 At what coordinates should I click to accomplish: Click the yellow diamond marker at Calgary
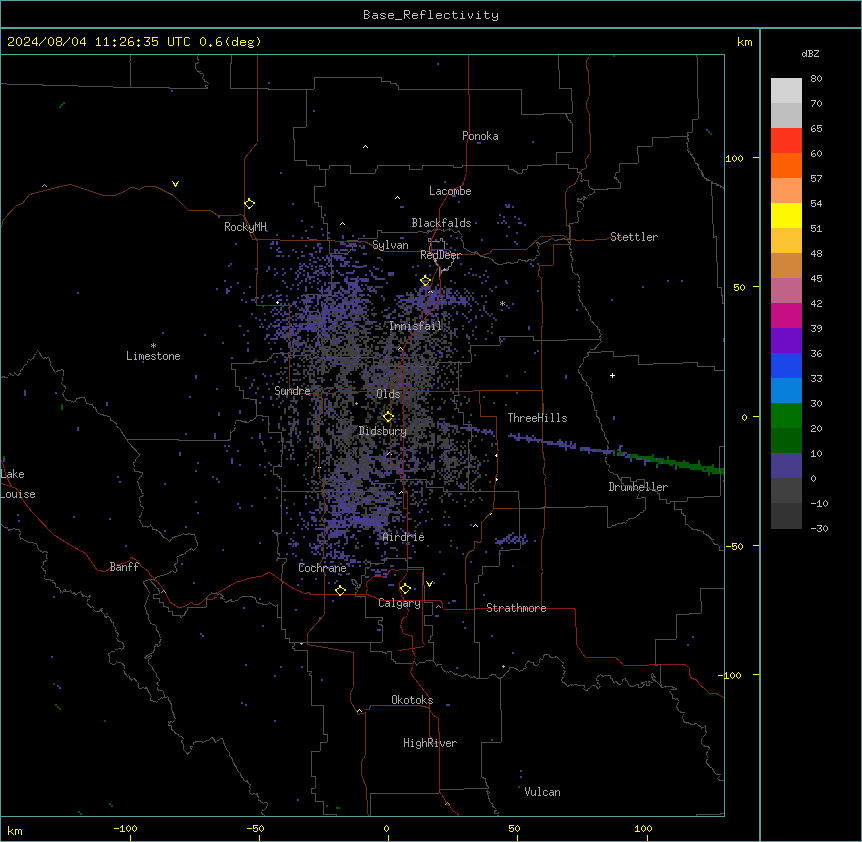(x=405, y=589)
